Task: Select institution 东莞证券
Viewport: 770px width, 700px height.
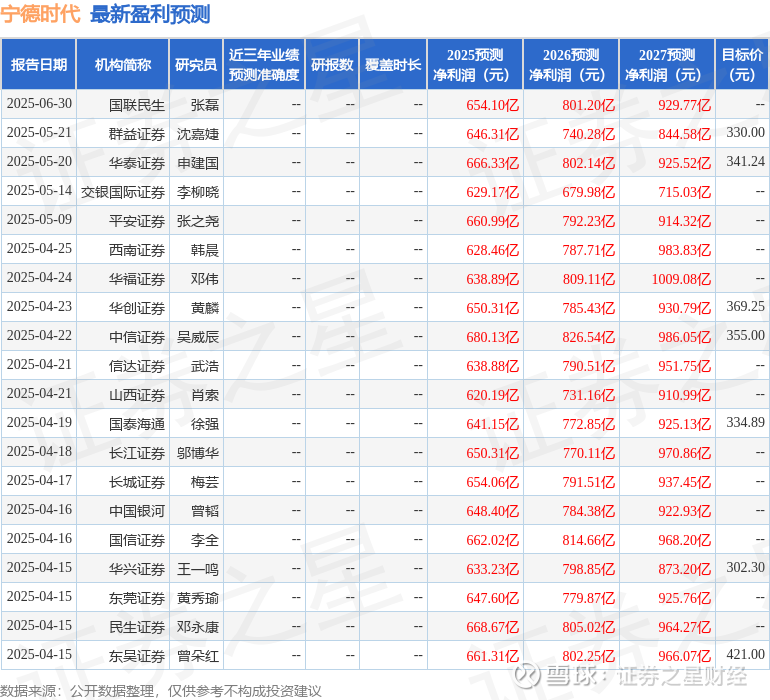Action: click(137, 598)
